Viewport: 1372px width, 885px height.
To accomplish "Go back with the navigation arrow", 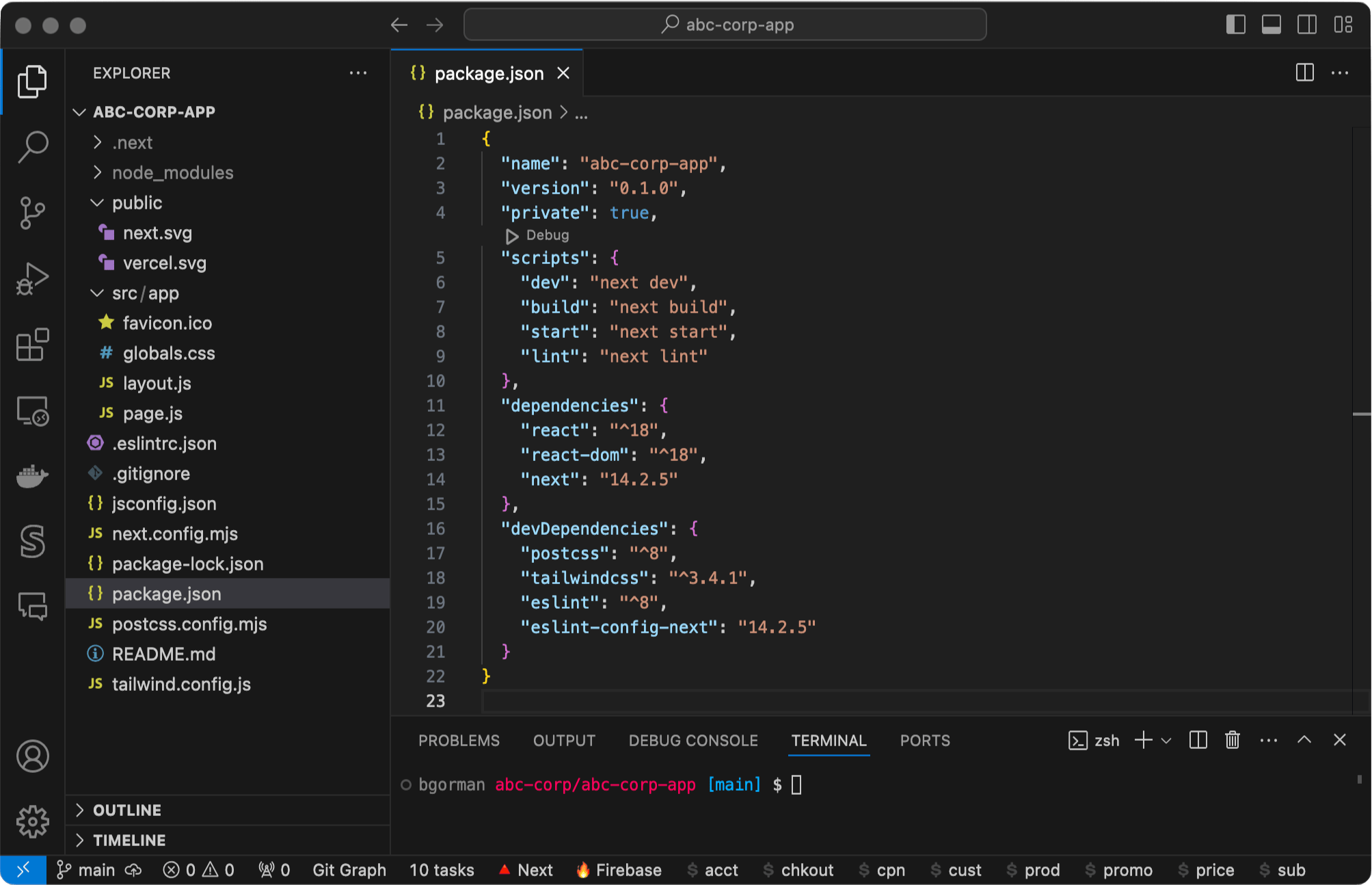I will click(399, 25).
